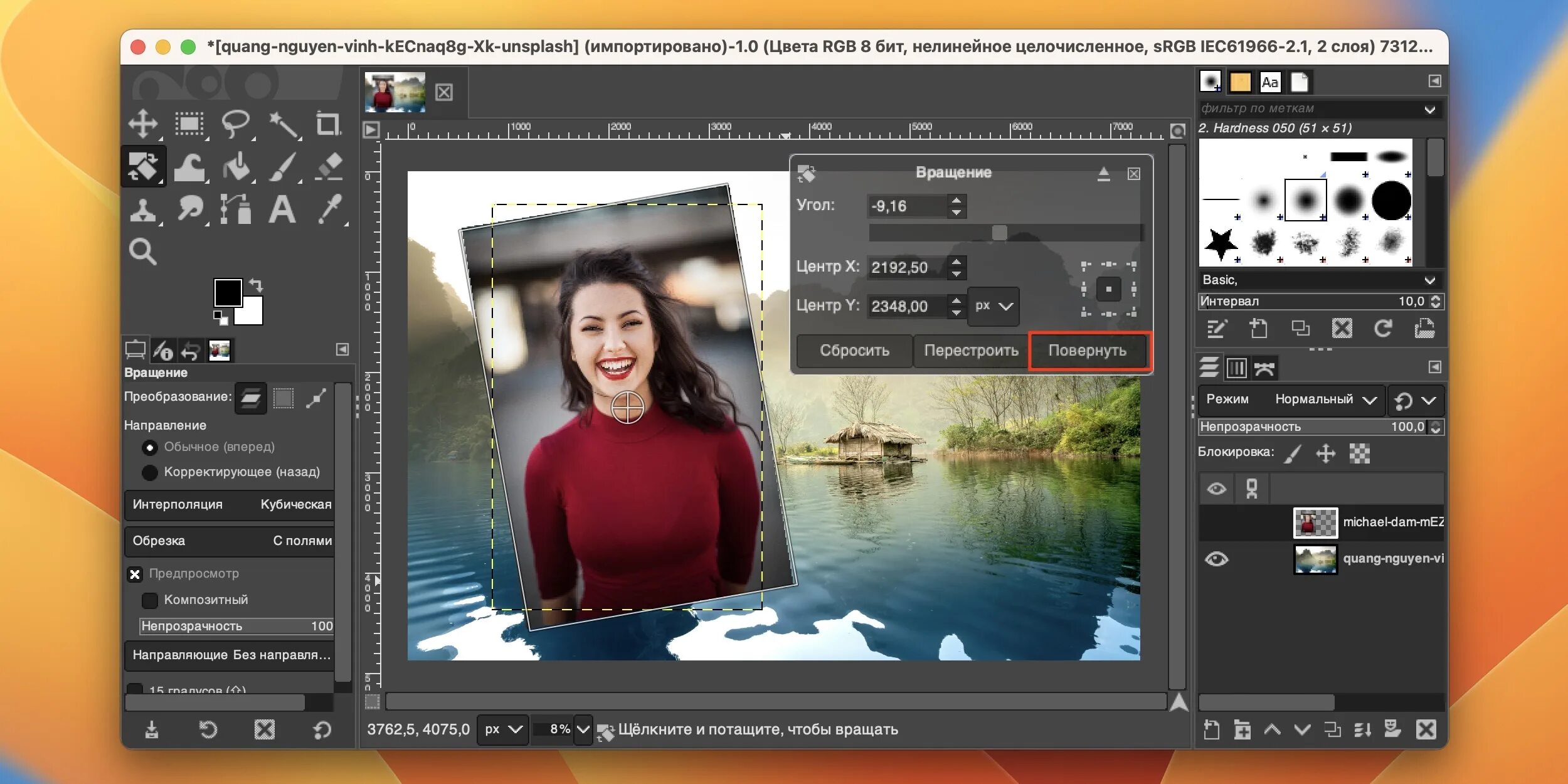Select the Move tool
The image size is (1568, 784).
143,124
